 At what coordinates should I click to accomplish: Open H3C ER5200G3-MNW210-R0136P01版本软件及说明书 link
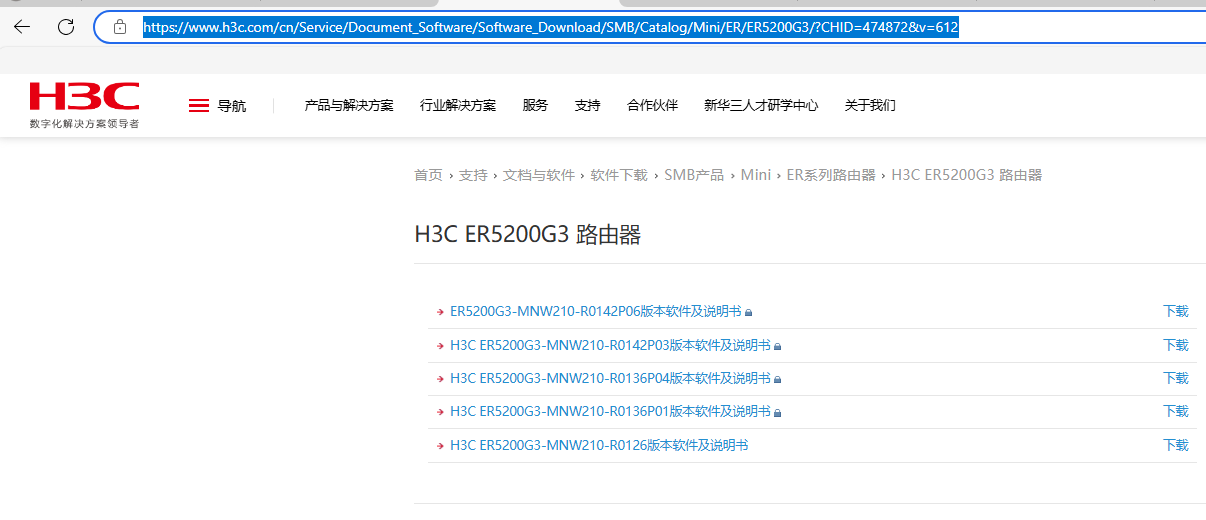[610, 412]
